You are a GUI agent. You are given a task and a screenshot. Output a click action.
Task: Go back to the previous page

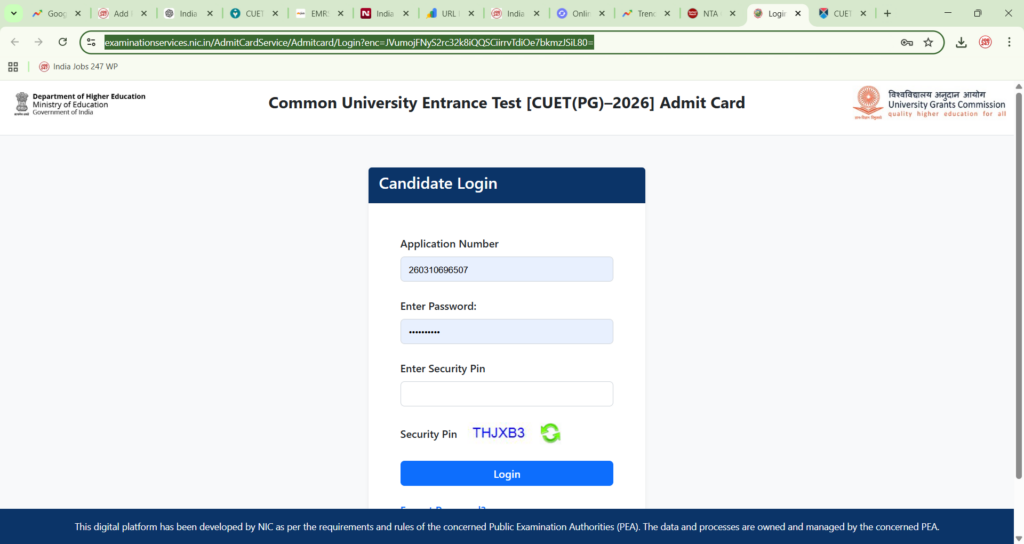(x=14, y=42)
